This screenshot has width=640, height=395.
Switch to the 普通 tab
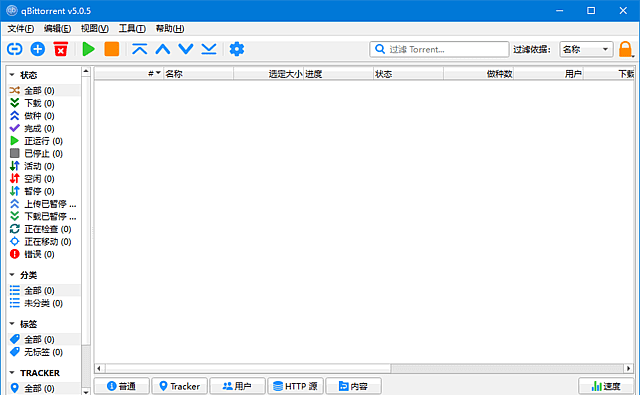tap(122, 386)
